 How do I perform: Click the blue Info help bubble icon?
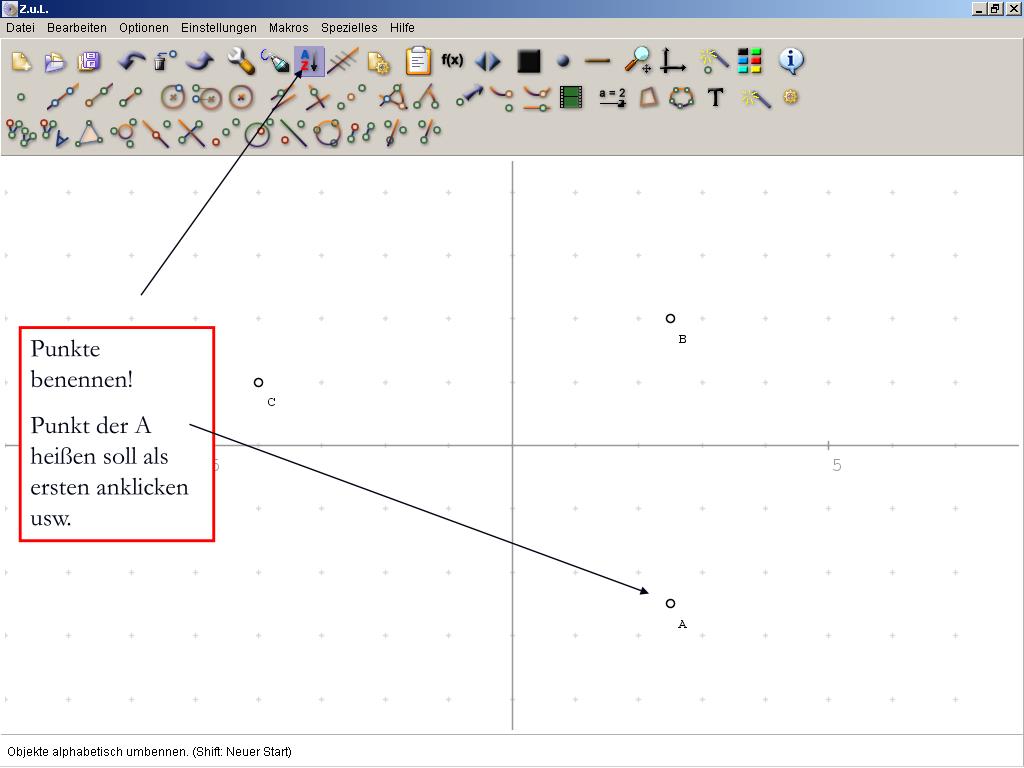[x=791, y=61]
